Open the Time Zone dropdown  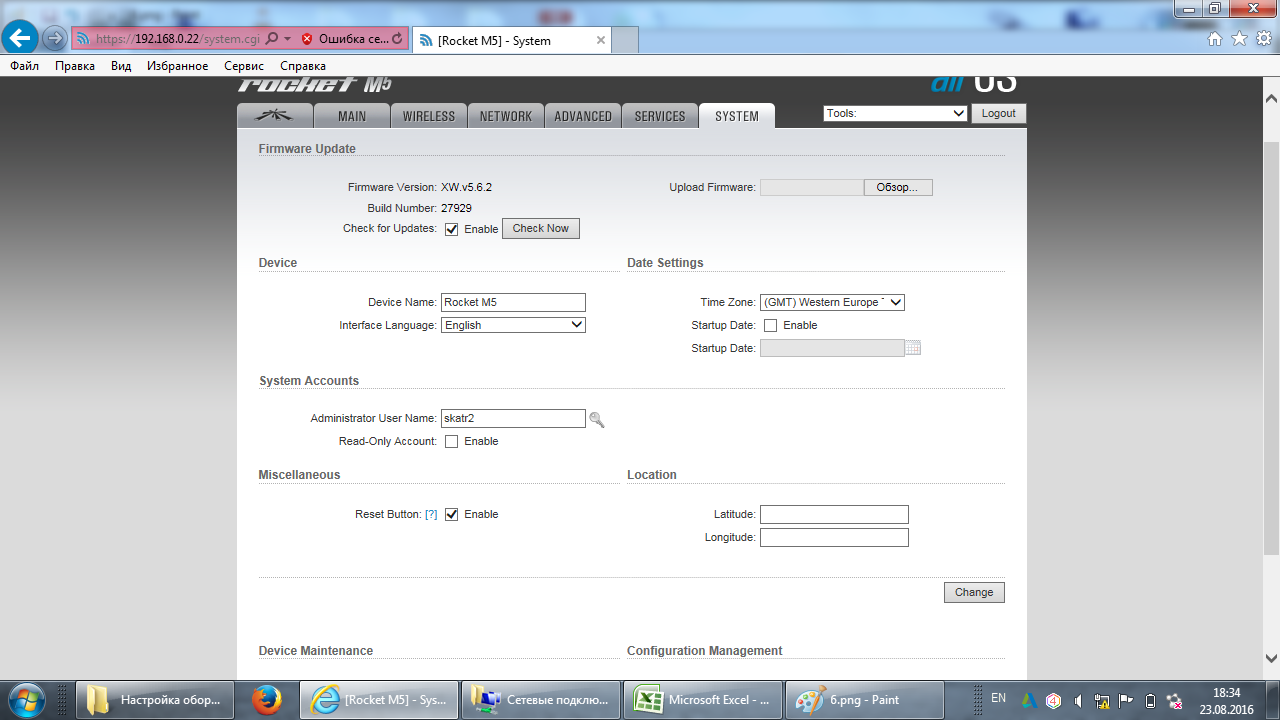pos(832,302)
